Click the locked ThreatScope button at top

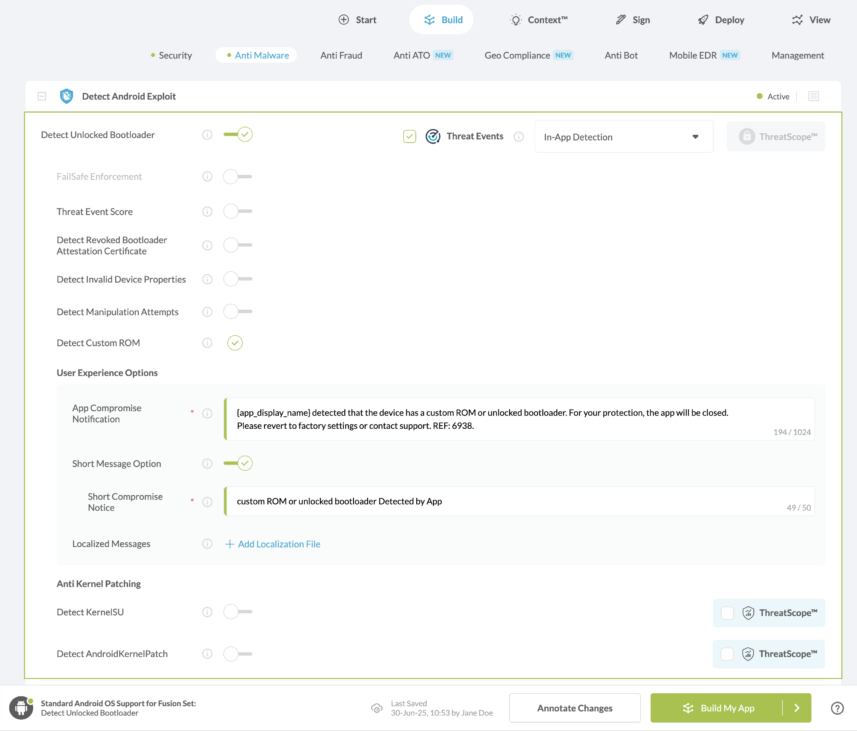776,137
